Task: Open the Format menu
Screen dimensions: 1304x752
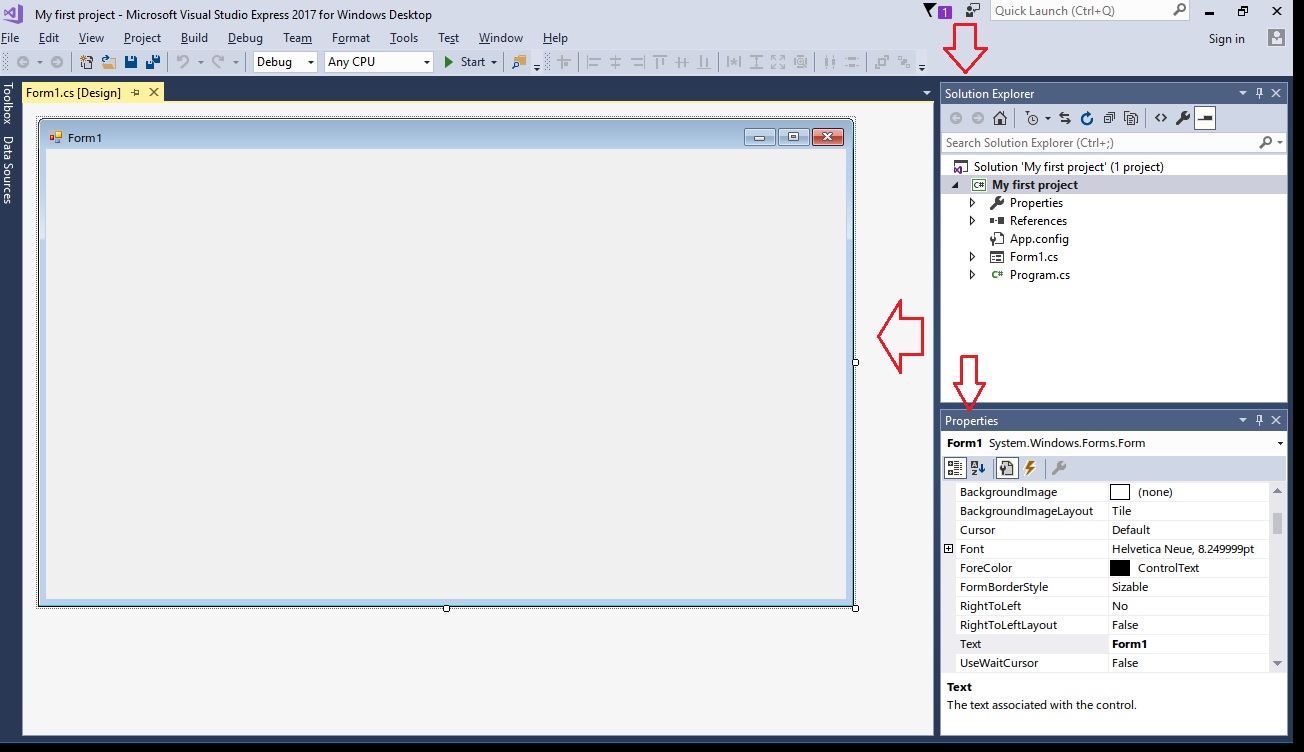Action: [x=351, y=38]
